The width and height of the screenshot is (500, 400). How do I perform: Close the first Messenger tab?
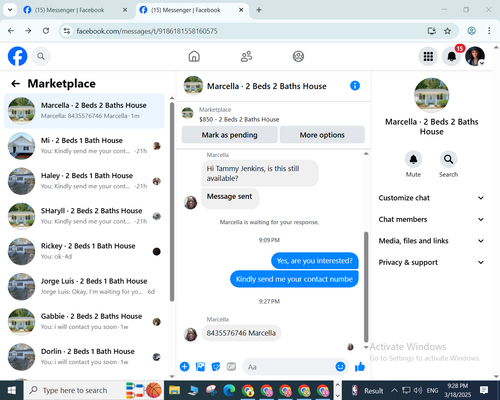click(x=125, y=10)
